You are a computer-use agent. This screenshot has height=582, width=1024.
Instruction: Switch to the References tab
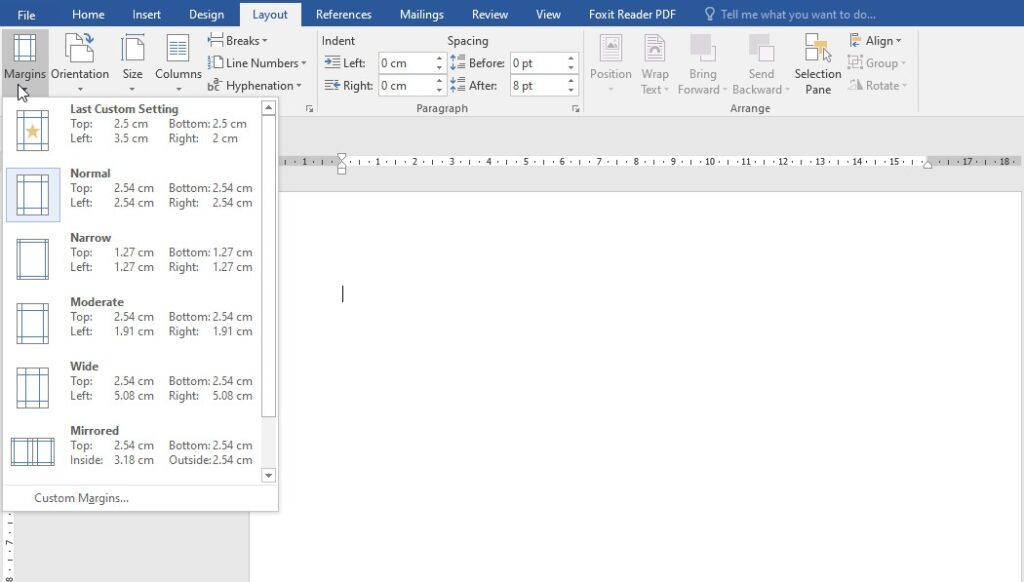pos(345,15)
